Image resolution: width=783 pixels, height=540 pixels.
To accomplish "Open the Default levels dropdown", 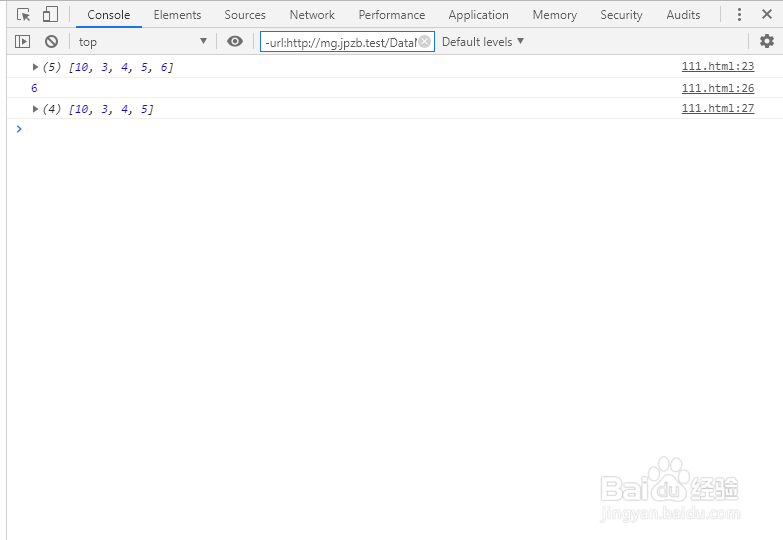I will (x=483, y=41).
